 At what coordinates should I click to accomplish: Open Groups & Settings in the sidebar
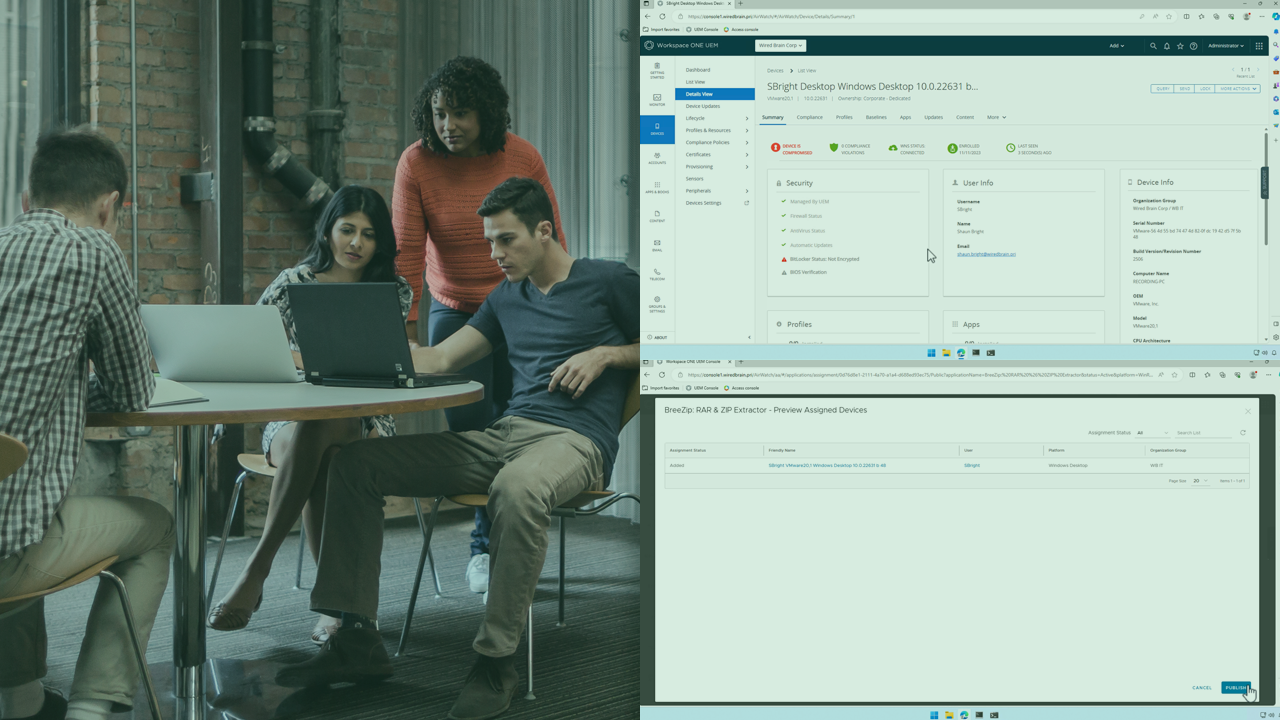tap(657, 303)
